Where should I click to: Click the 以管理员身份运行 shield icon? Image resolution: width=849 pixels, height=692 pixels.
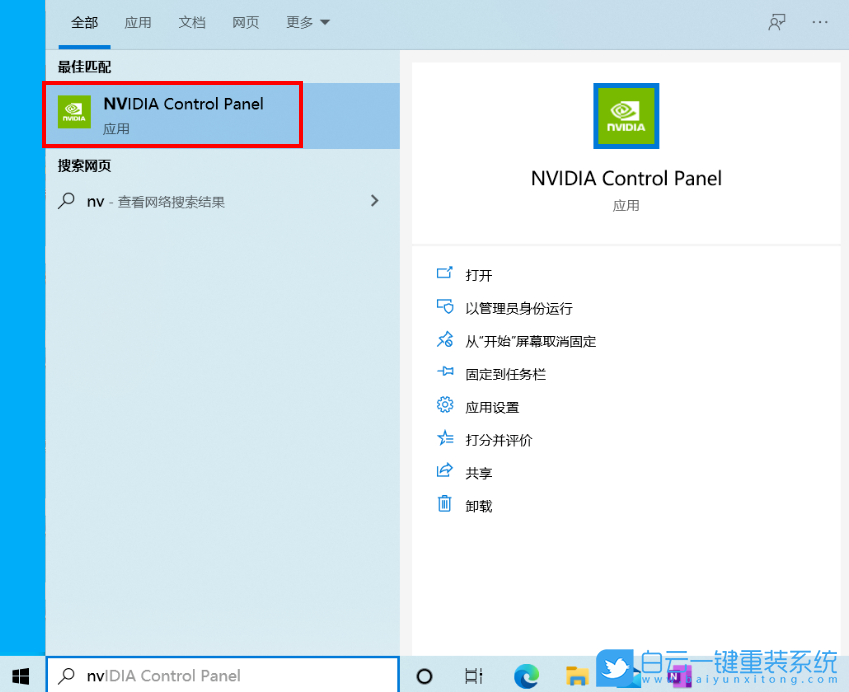(x=445, y=308)
